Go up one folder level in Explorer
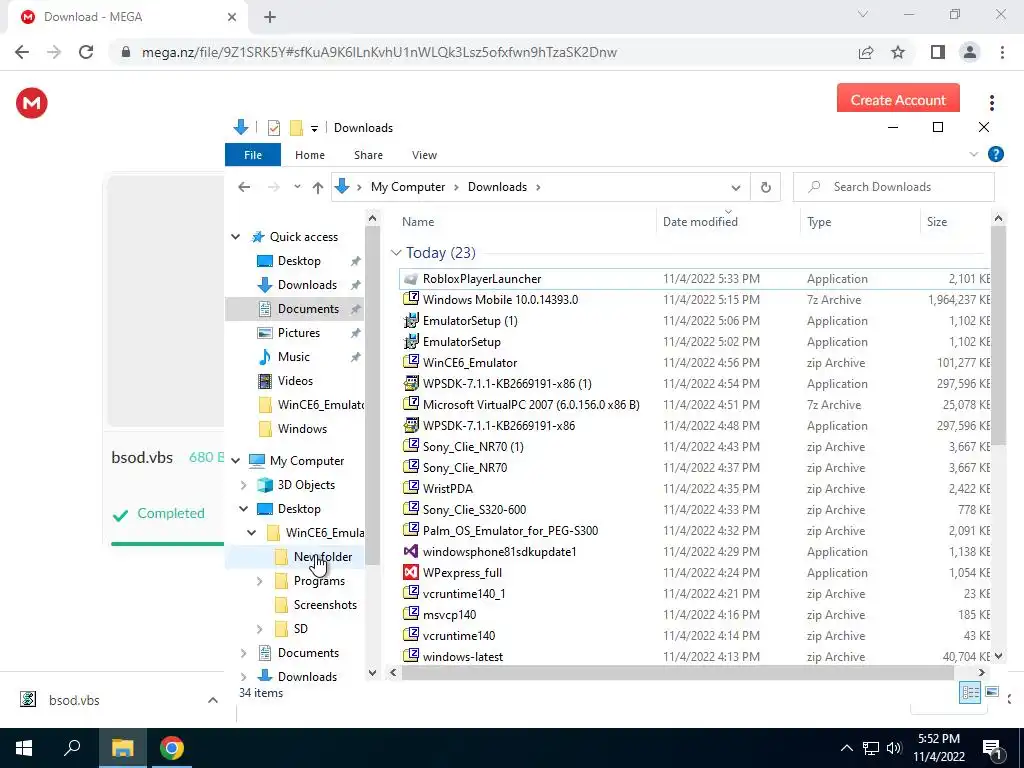Screen dimensions: 1024x768 coord(317,187)
